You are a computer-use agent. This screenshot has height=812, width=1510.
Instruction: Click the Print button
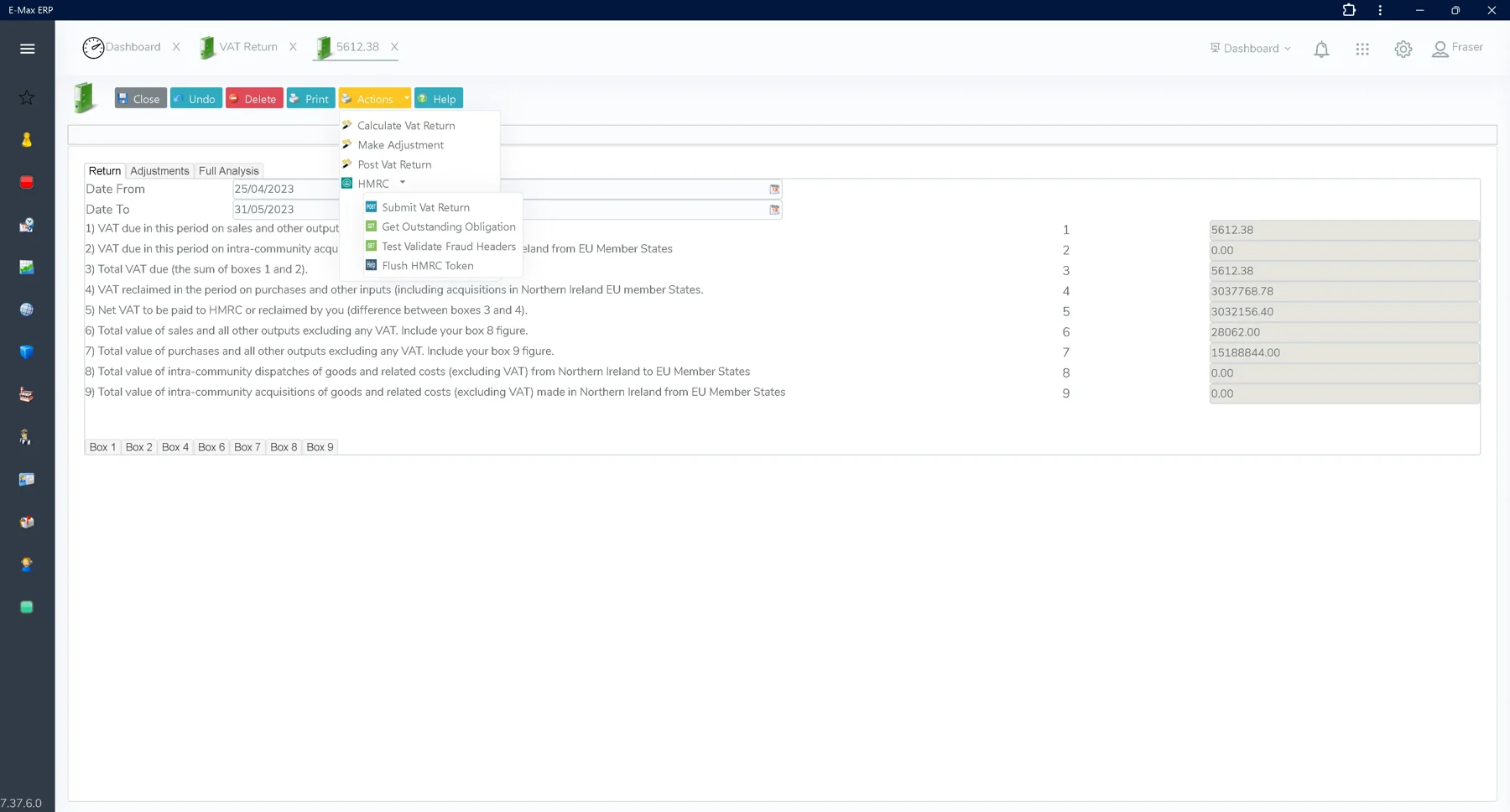pyautogui.click(x=310, y=99)
